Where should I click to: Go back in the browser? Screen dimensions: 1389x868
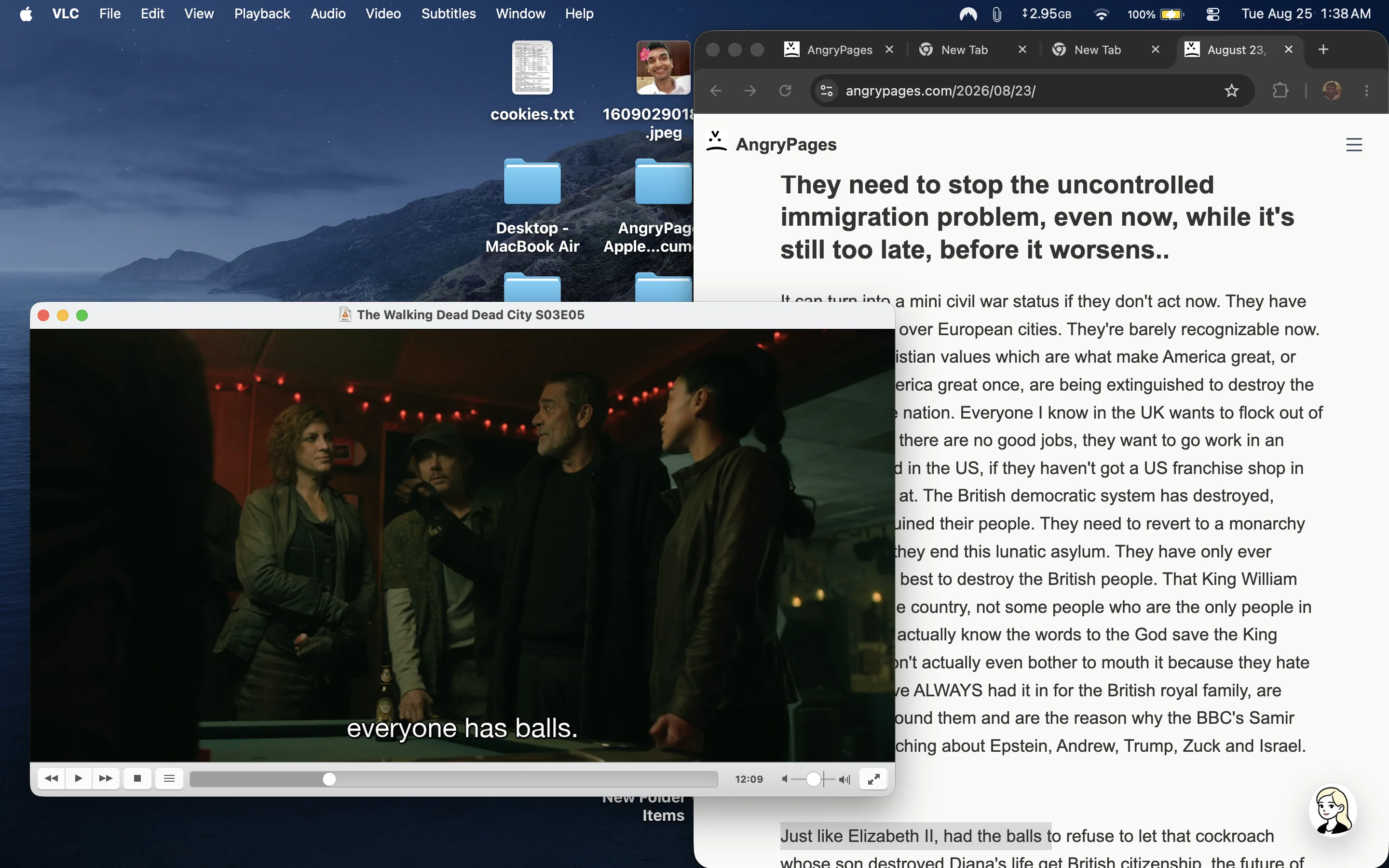tap(716, 91)
